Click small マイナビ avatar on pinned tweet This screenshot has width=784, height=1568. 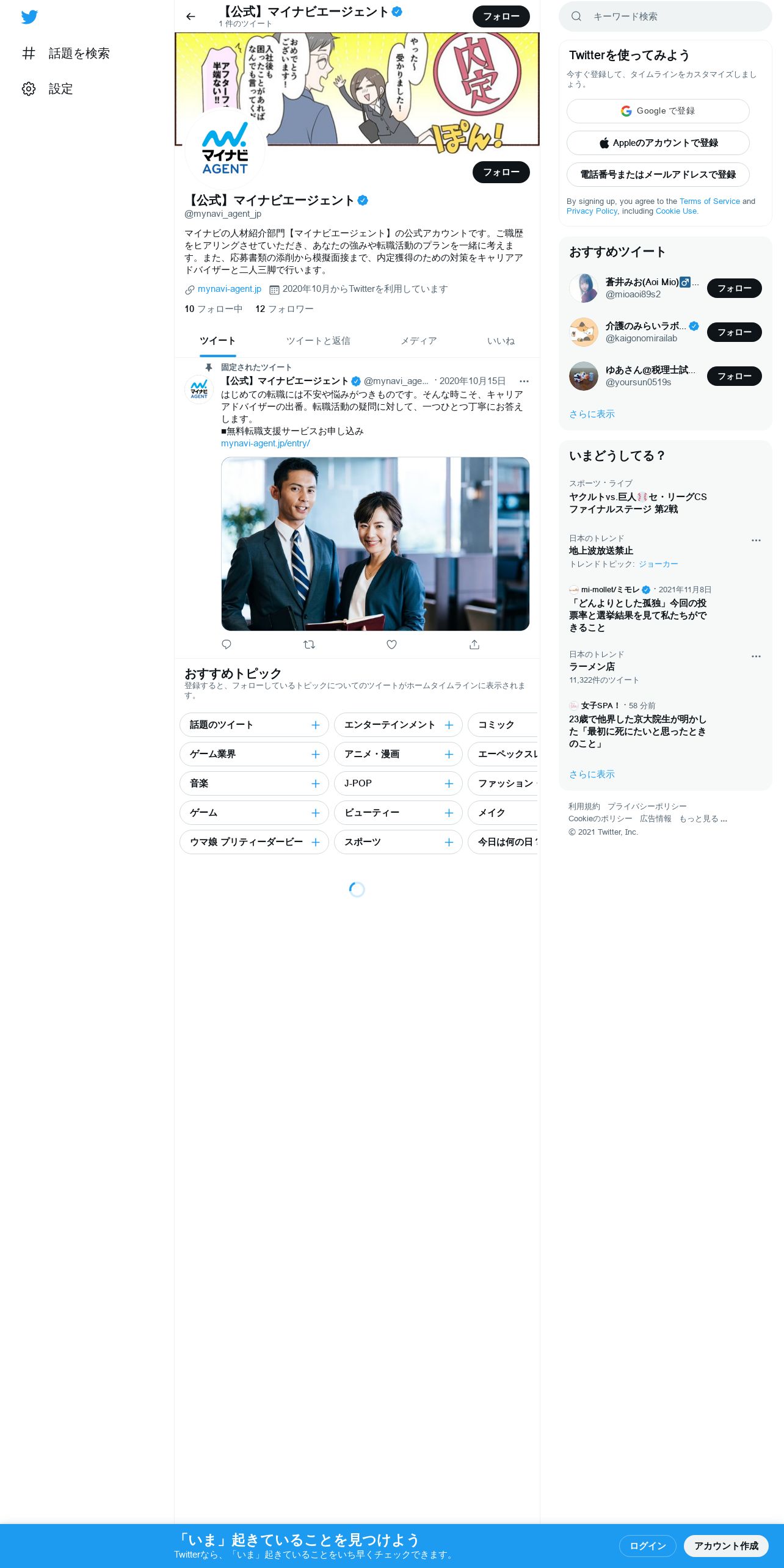coord(199,390)
